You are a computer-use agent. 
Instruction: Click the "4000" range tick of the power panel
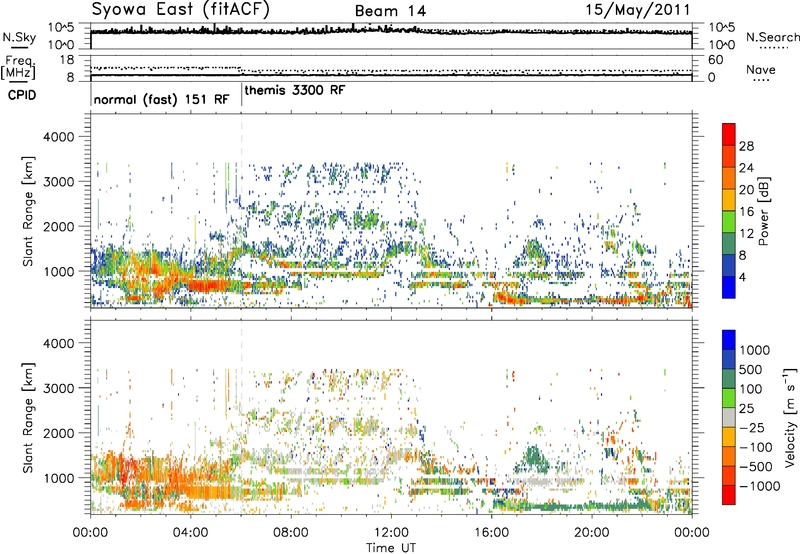(x=58, y=137)
